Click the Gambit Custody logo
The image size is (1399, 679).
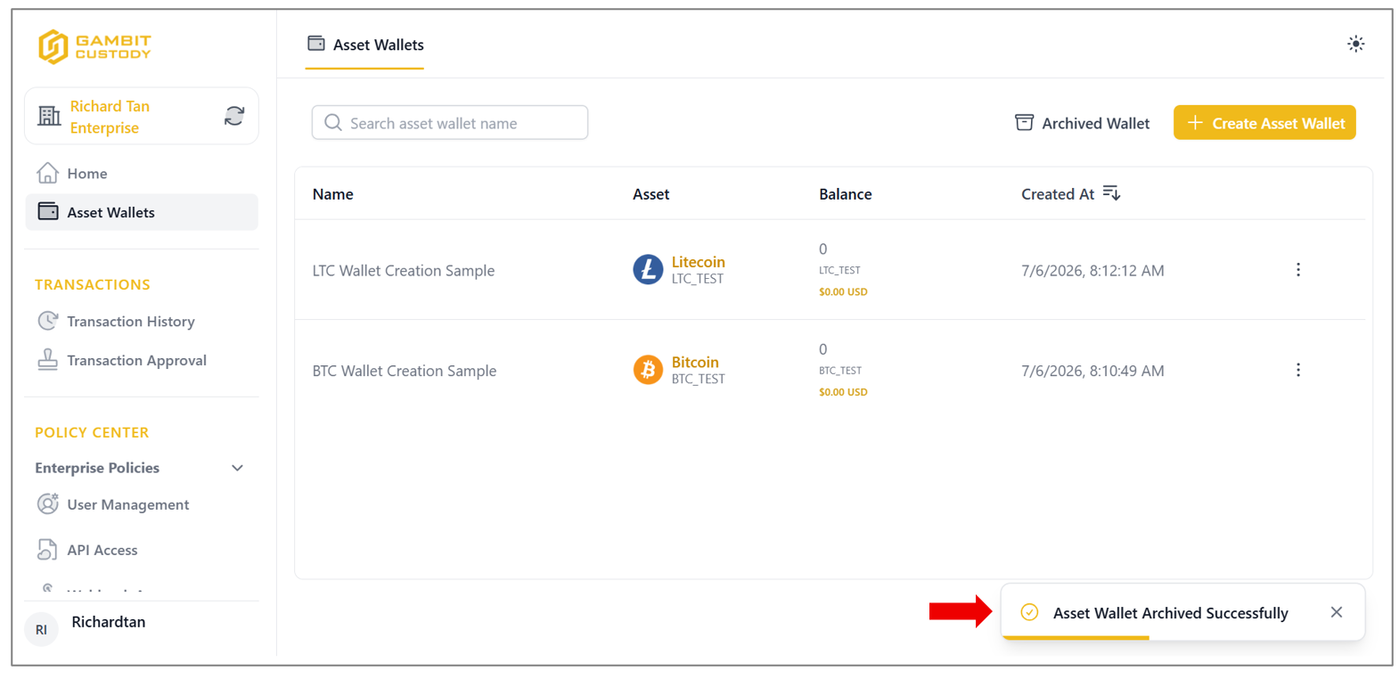pyautogui.click(x=94, y=46)
